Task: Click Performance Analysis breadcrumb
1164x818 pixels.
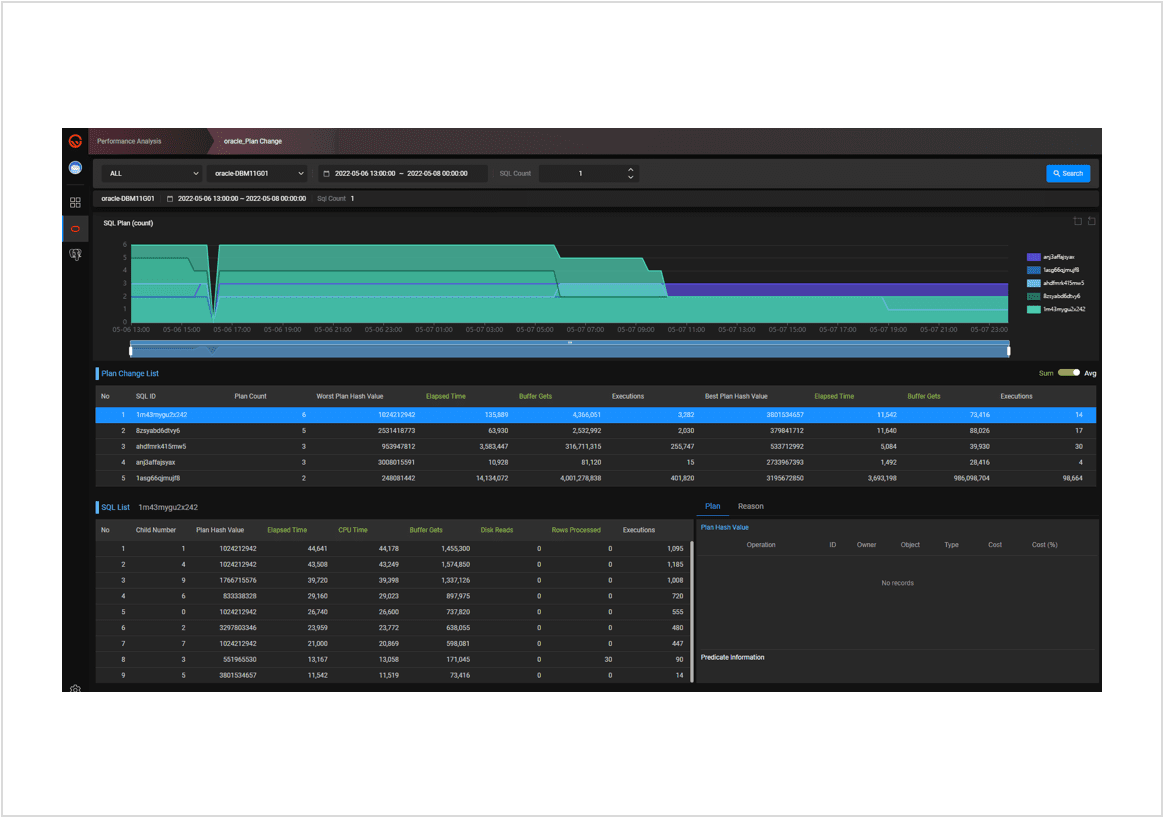Action: (x=129, y=141)
